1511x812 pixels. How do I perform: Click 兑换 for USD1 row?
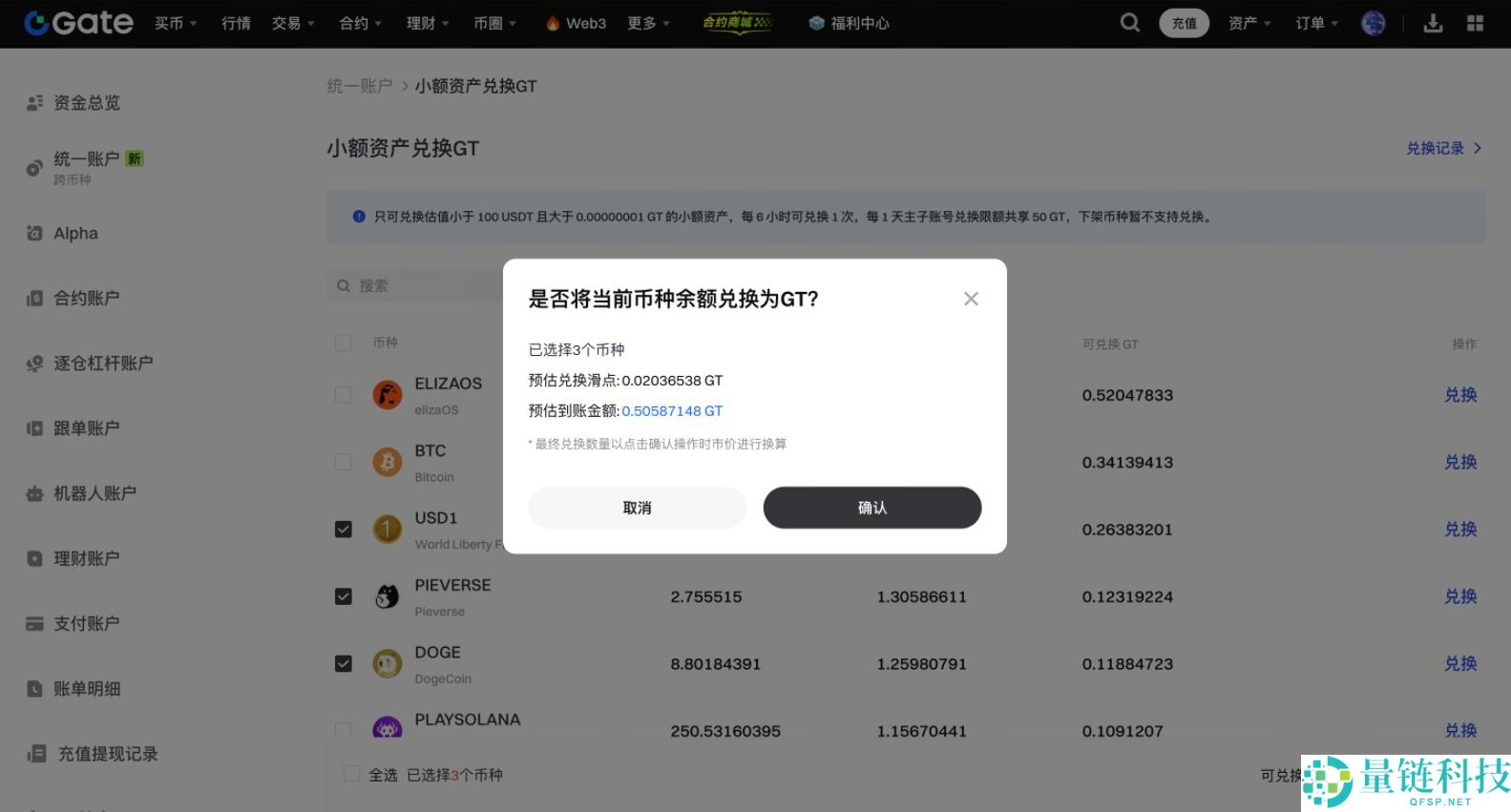coord(1460,529)
